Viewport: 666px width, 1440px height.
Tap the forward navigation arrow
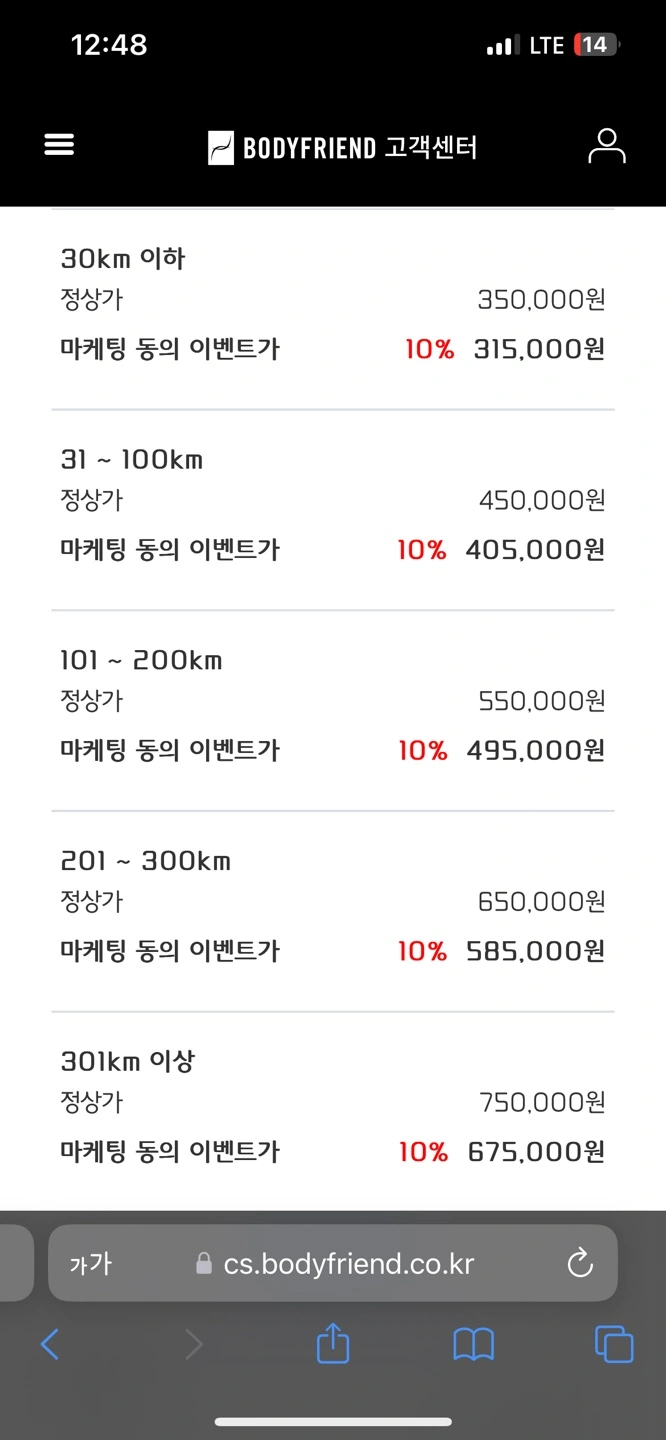(193, 1345)
